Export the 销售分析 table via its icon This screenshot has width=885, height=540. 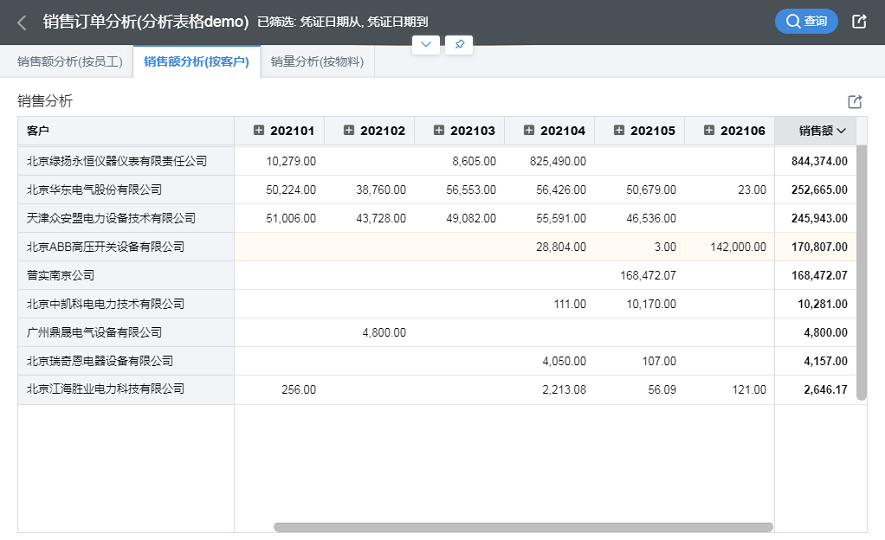tap(854, 102)
